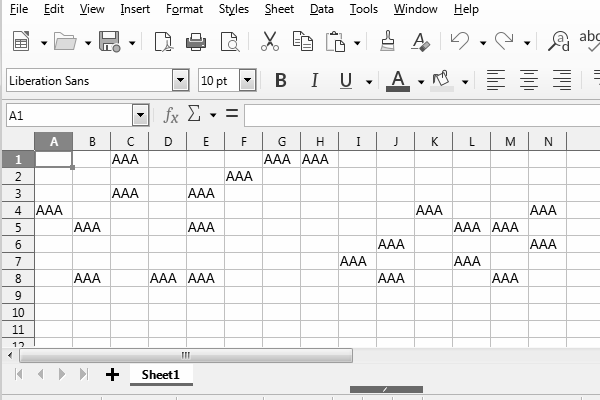The image size is (600, 400).
Task: Click the Clone formatting paintbrush icon
Action: pos(388,42)
